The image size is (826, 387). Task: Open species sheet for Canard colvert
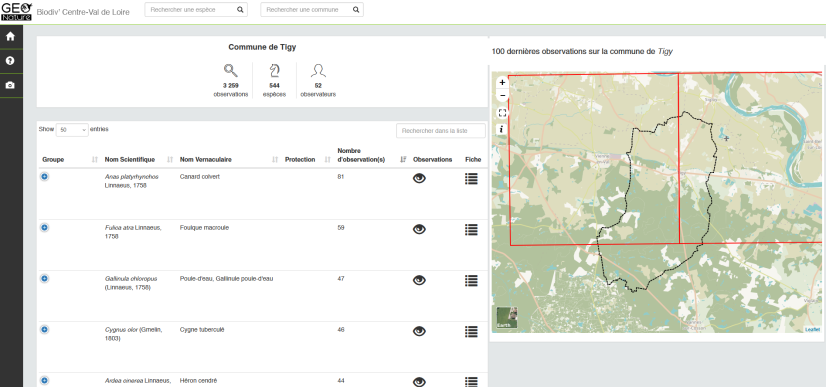(x=471, y=178)
